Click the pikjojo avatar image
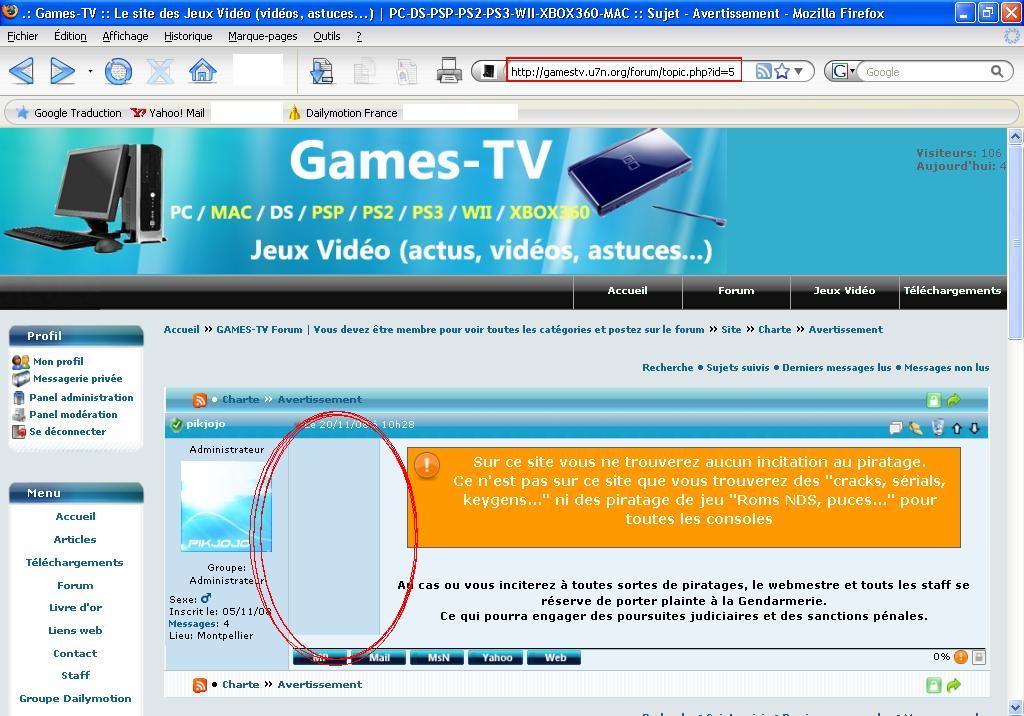 tap(225, 506)
